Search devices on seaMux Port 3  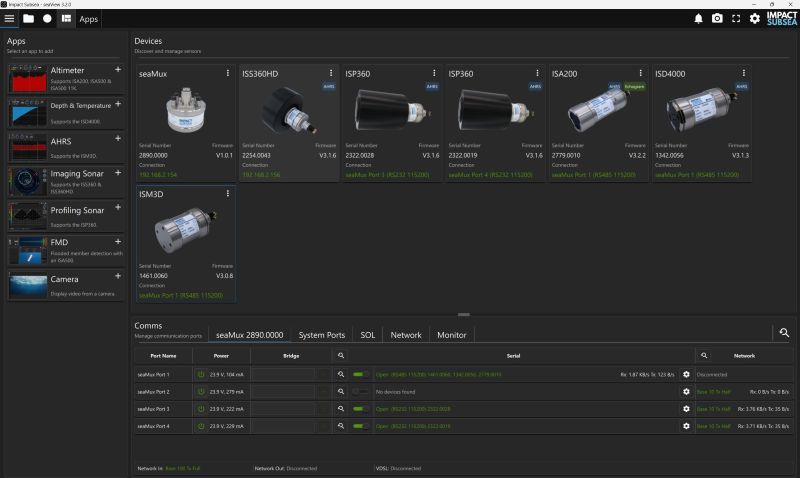point(341,409)
